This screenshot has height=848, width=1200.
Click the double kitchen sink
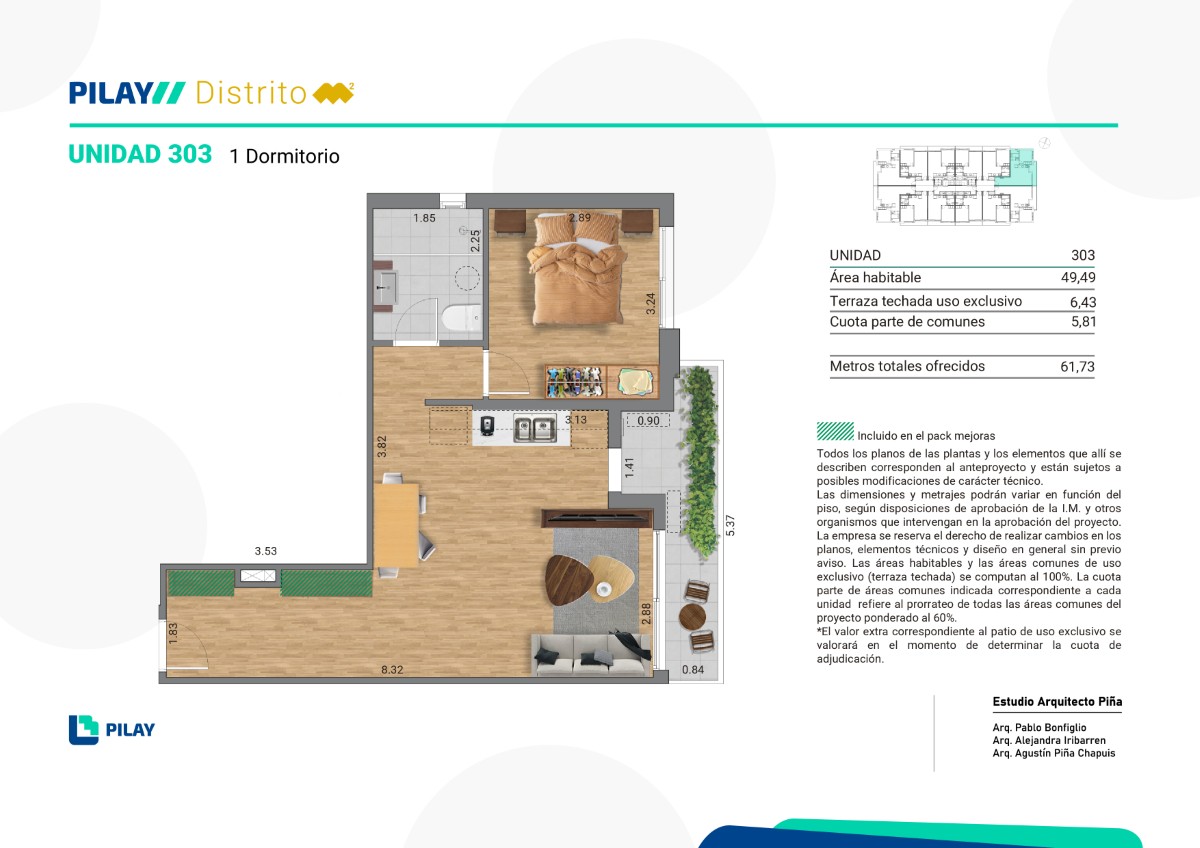[535, 429]
